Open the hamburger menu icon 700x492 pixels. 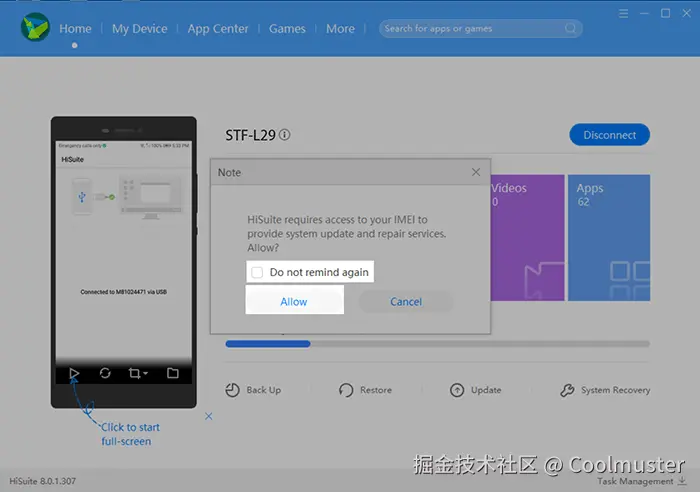coord(623,13)
